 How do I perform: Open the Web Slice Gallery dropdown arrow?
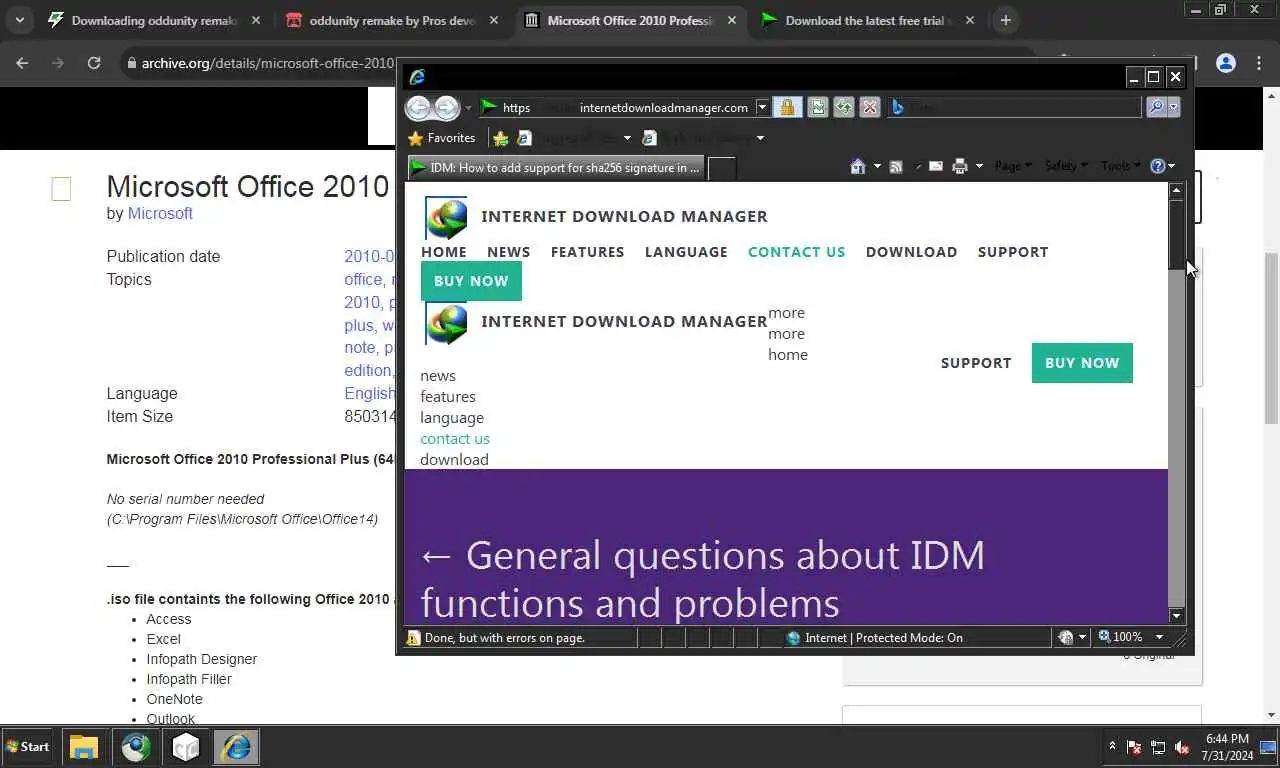[760, 138]
